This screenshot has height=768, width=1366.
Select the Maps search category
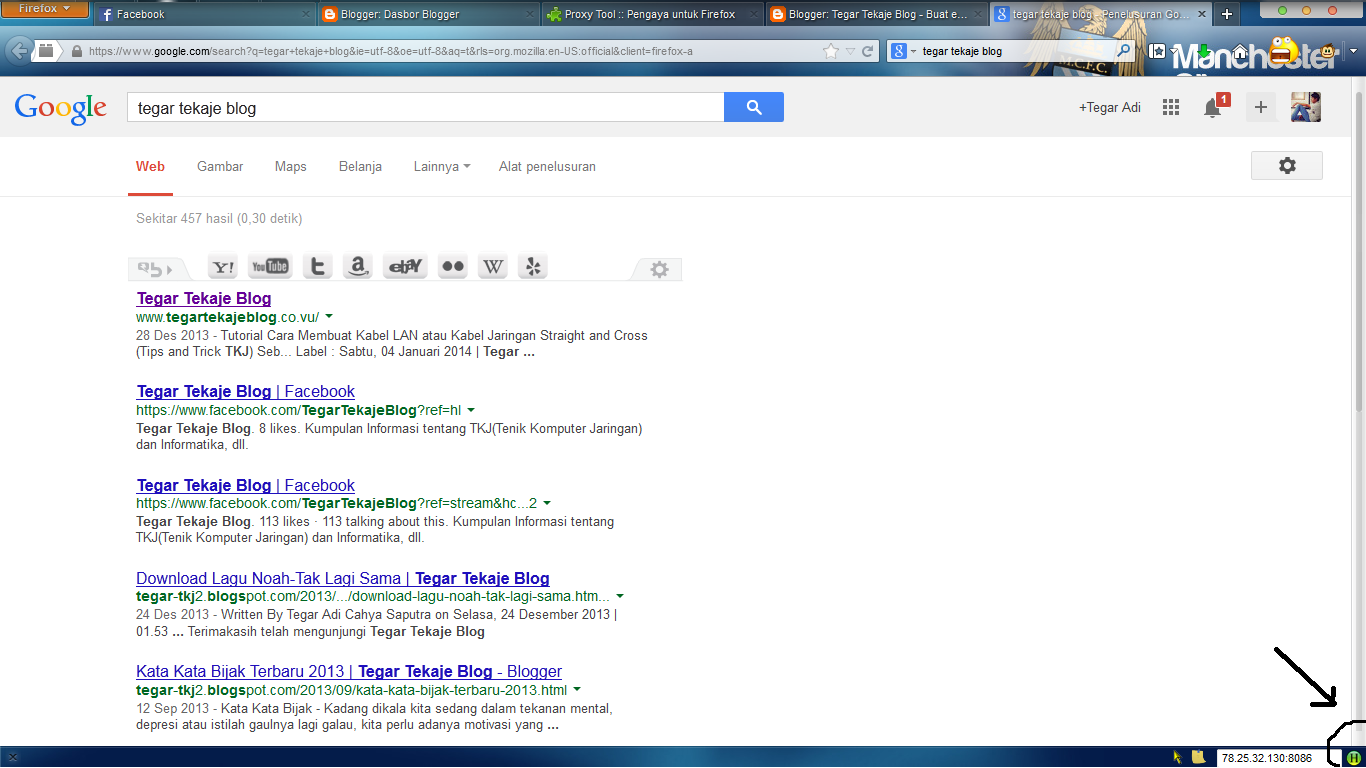[x=291, y=166]
